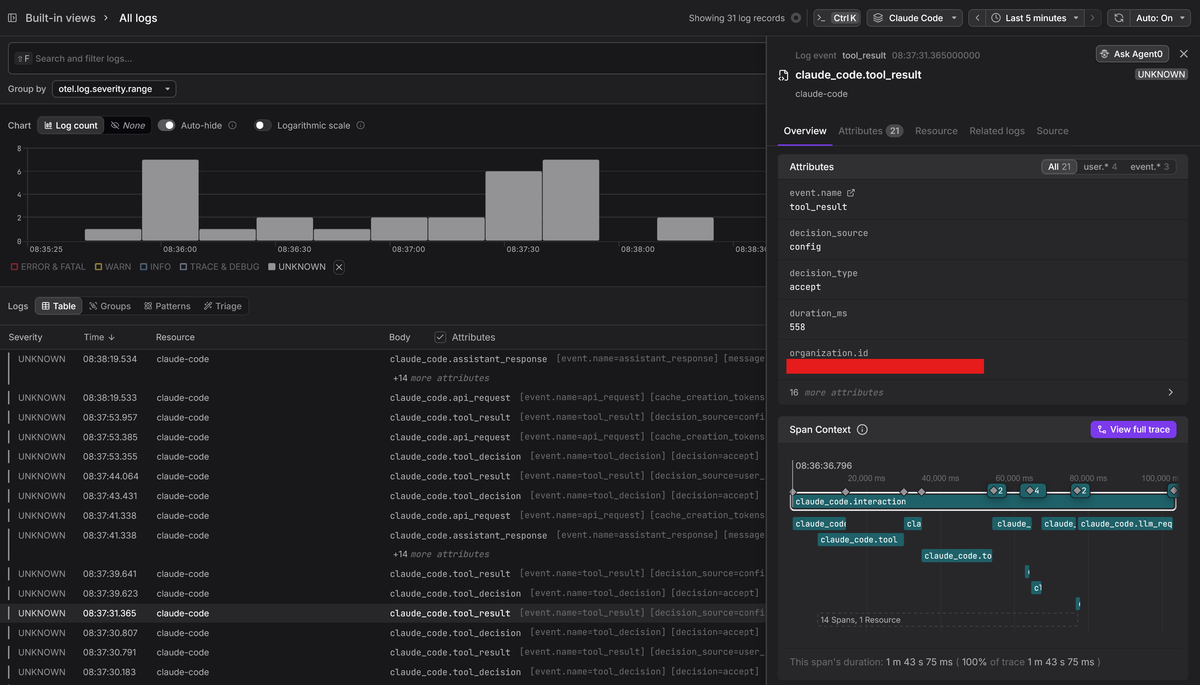Filter attributes by event.* 3
The image size is (1200, 685).
1150,167
